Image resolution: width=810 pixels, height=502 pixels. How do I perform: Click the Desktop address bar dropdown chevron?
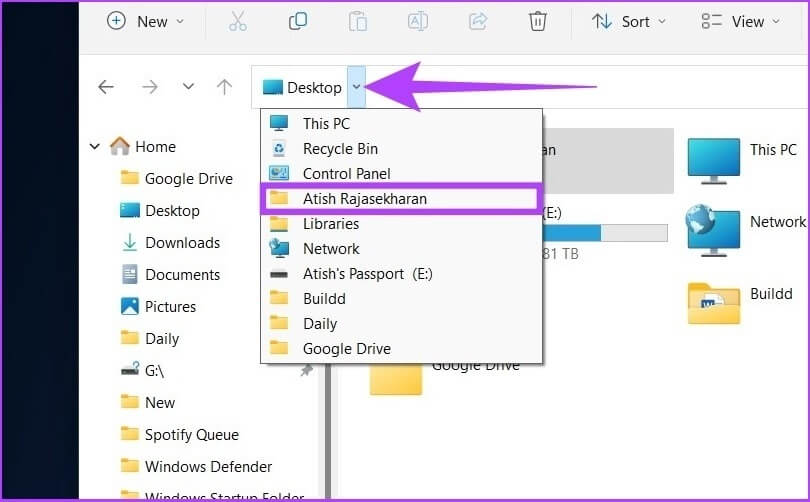click(x=356, y=87)
